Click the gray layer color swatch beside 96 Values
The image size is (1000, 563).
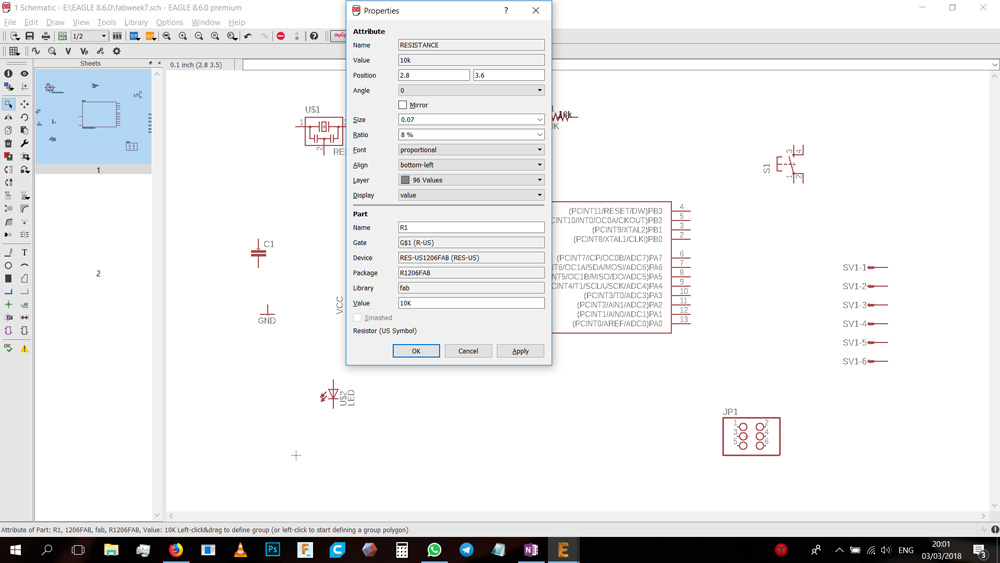pos(405,180)
